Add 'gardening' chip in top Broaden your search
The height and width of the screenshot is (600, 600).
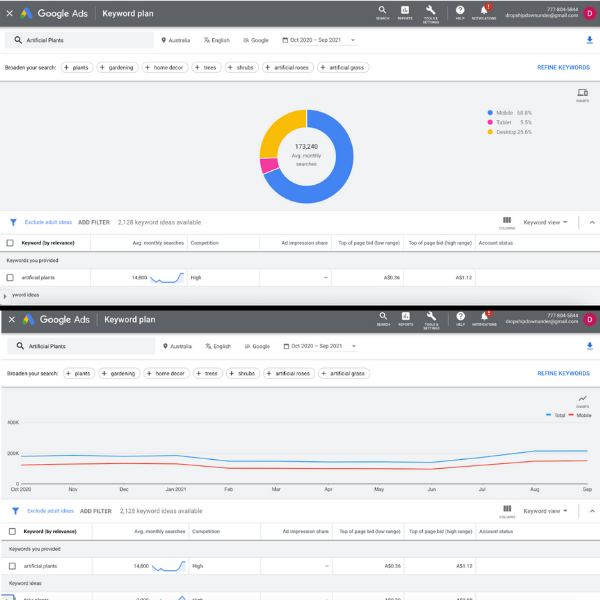click(x=117, y=67)
